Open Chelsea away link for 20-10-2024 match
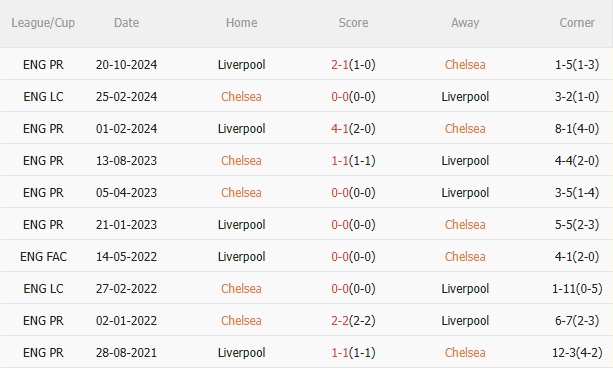 (x=465, y=65)
